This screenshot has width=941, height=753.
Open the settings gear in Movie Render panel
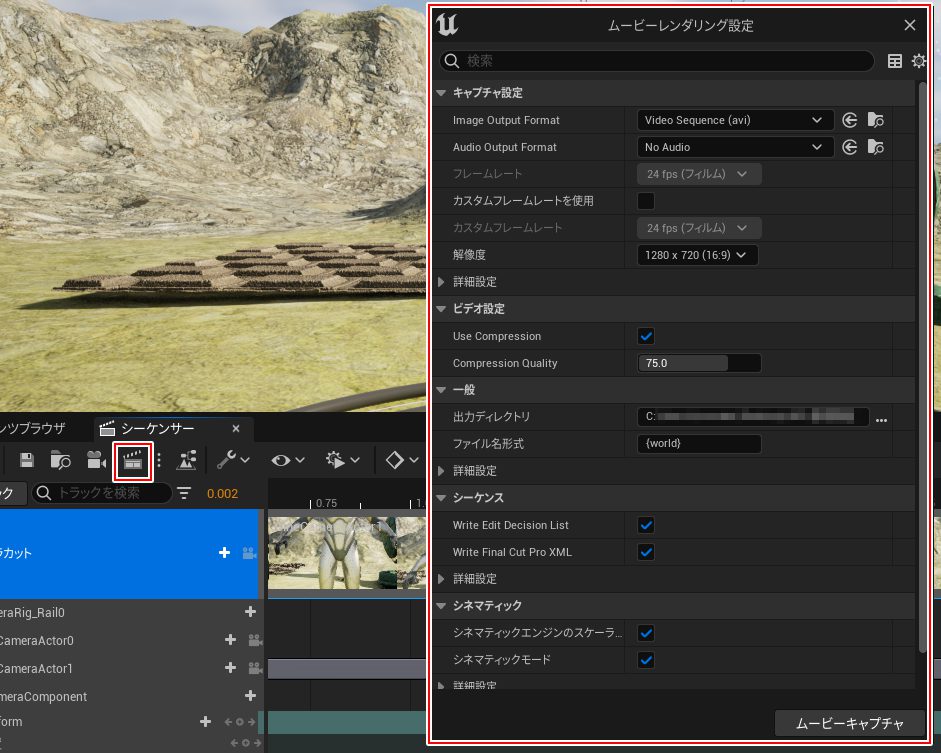(x=919, y=62)
